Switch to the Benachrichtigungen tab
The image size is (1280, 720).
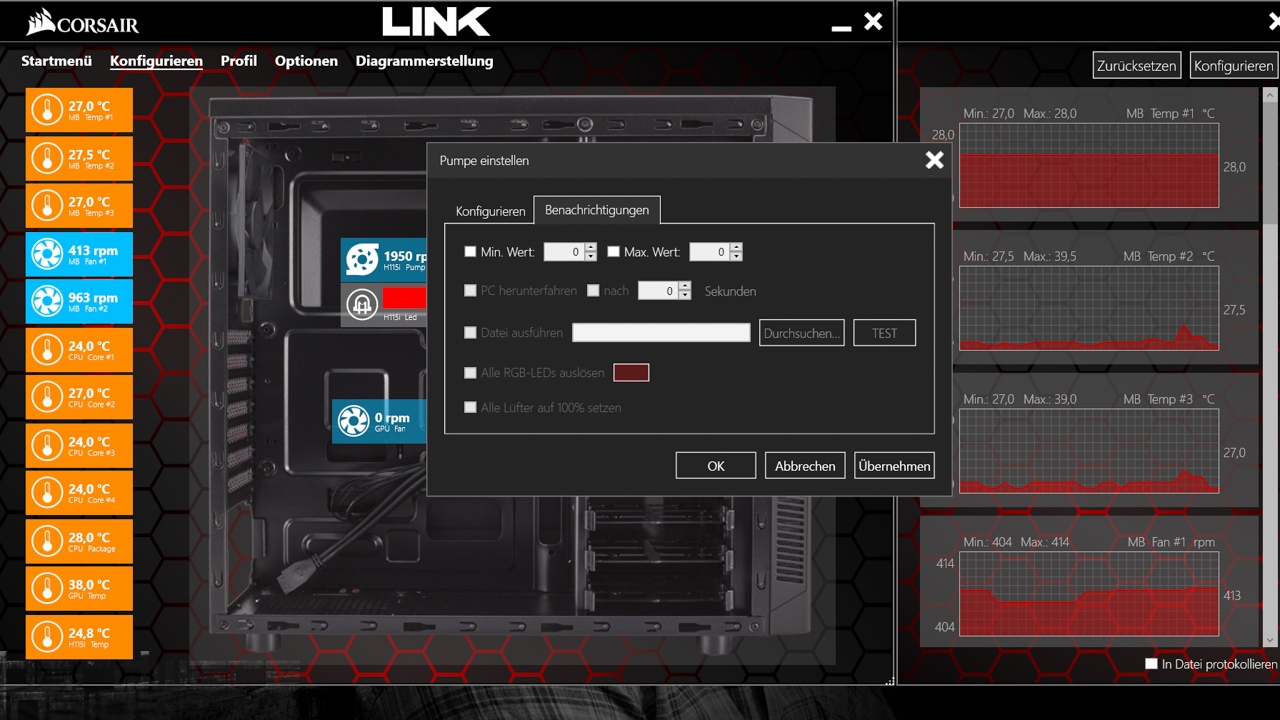pyautogui.click(x=597, y=210)
